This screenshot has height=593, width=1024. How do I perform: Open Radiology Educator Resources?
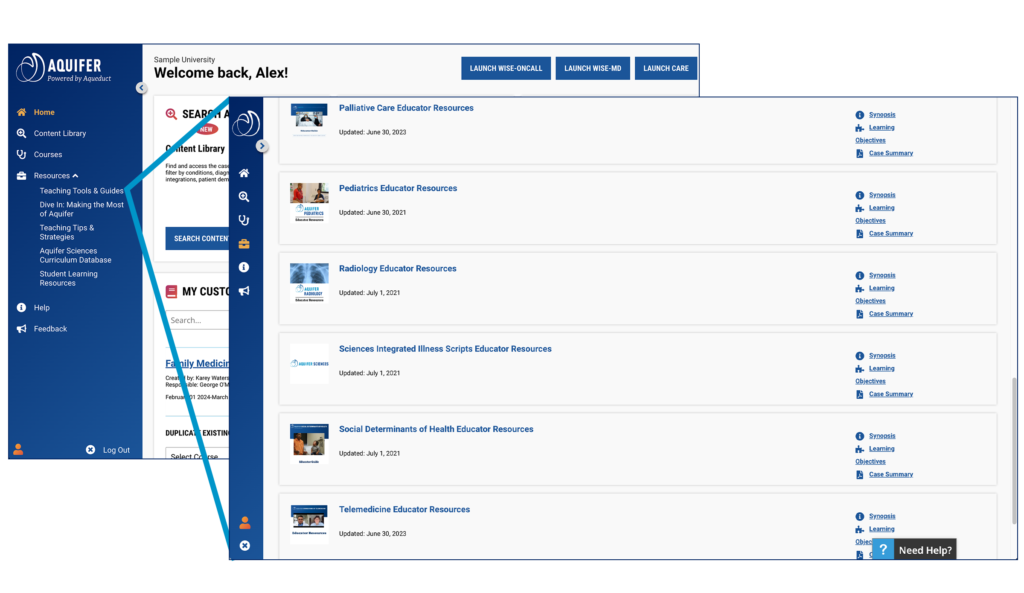pyautogui.click(x=397, y=268)
